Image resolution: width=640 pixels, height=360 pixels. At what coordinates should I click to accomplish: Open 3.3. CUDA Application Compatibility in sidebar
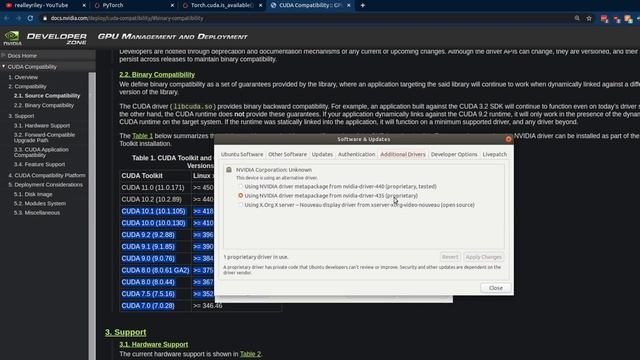click(41, 152)
